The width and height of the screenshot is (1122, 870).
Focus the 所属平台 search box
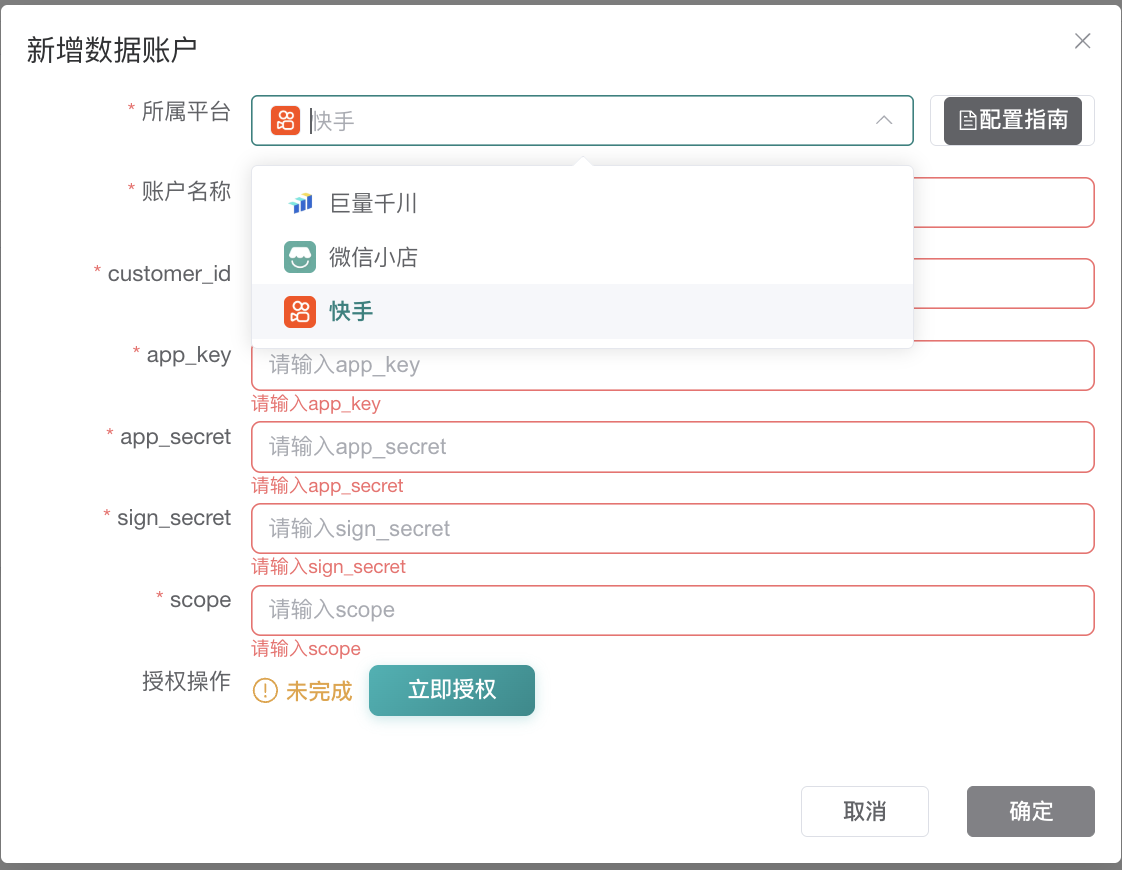[x=580, y=121]
